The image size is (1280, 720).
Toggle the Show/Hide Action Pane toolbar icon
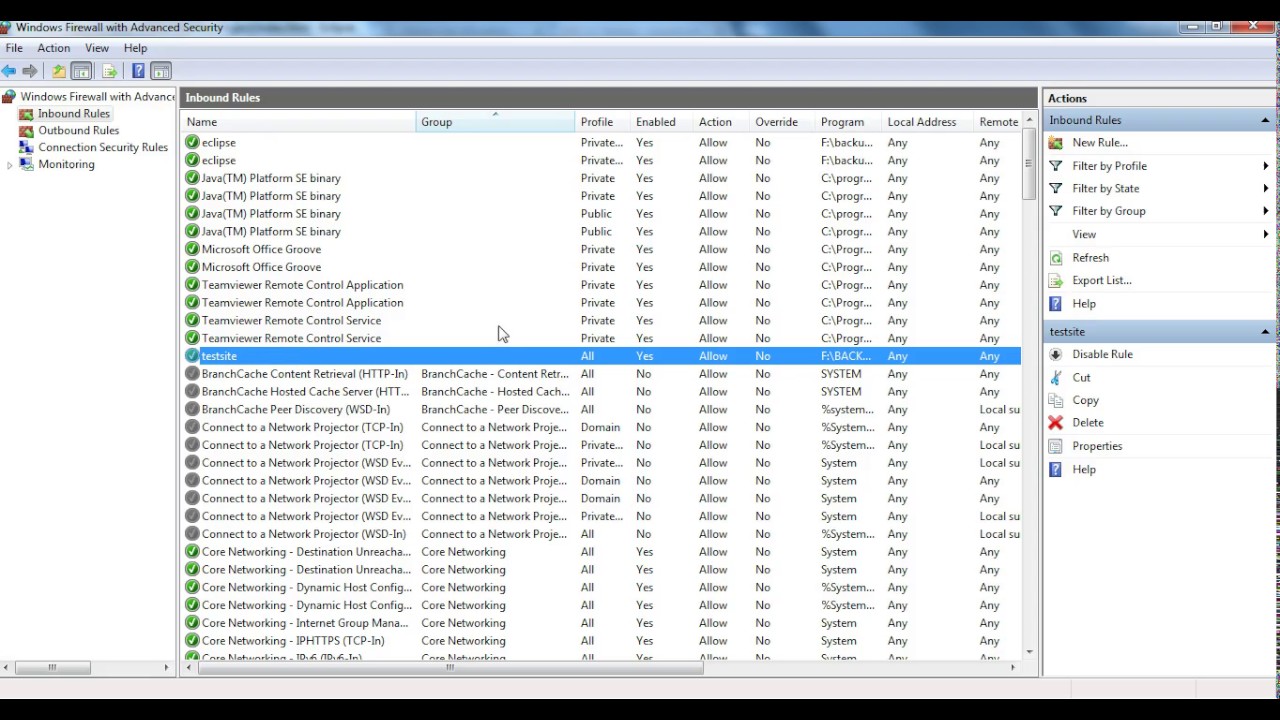(x=161, y=71)
